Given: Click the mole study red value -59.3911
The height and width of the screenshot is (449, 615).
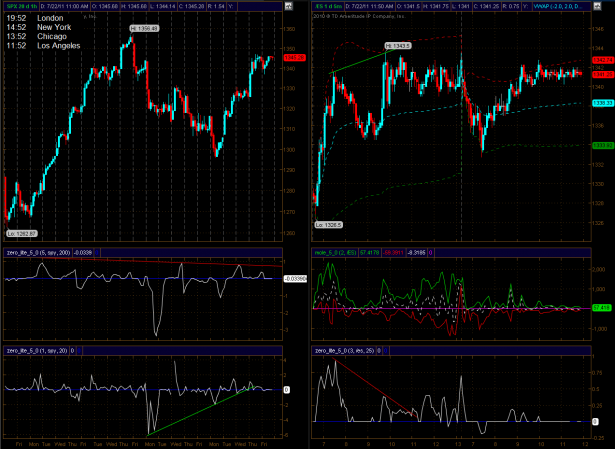Looking at the screenshot, I should click(393, 253).
